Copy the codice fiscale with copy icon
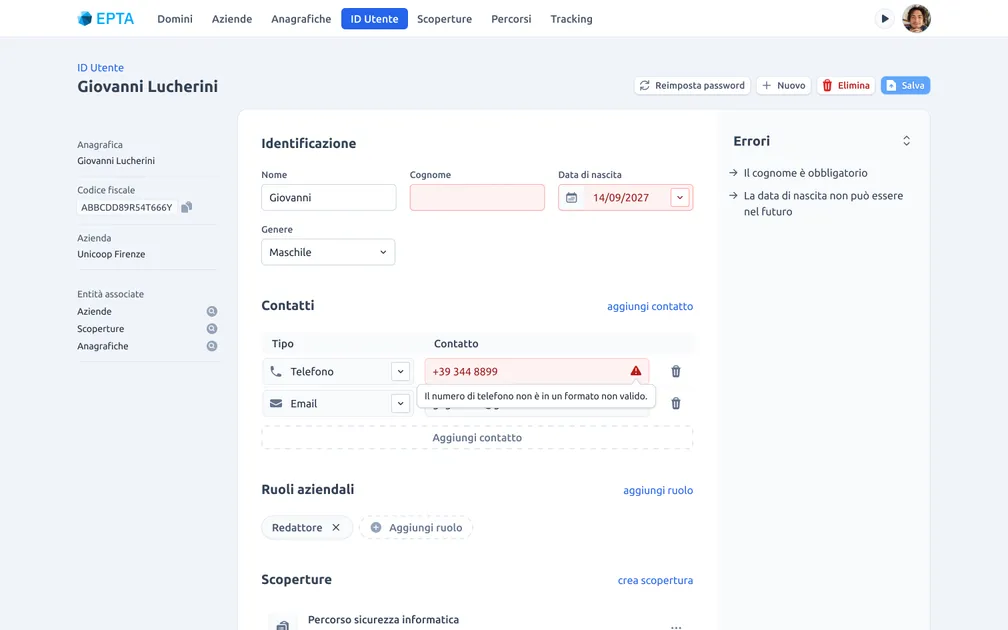The height and width of the screenshot is (630, 1008). 186,208
